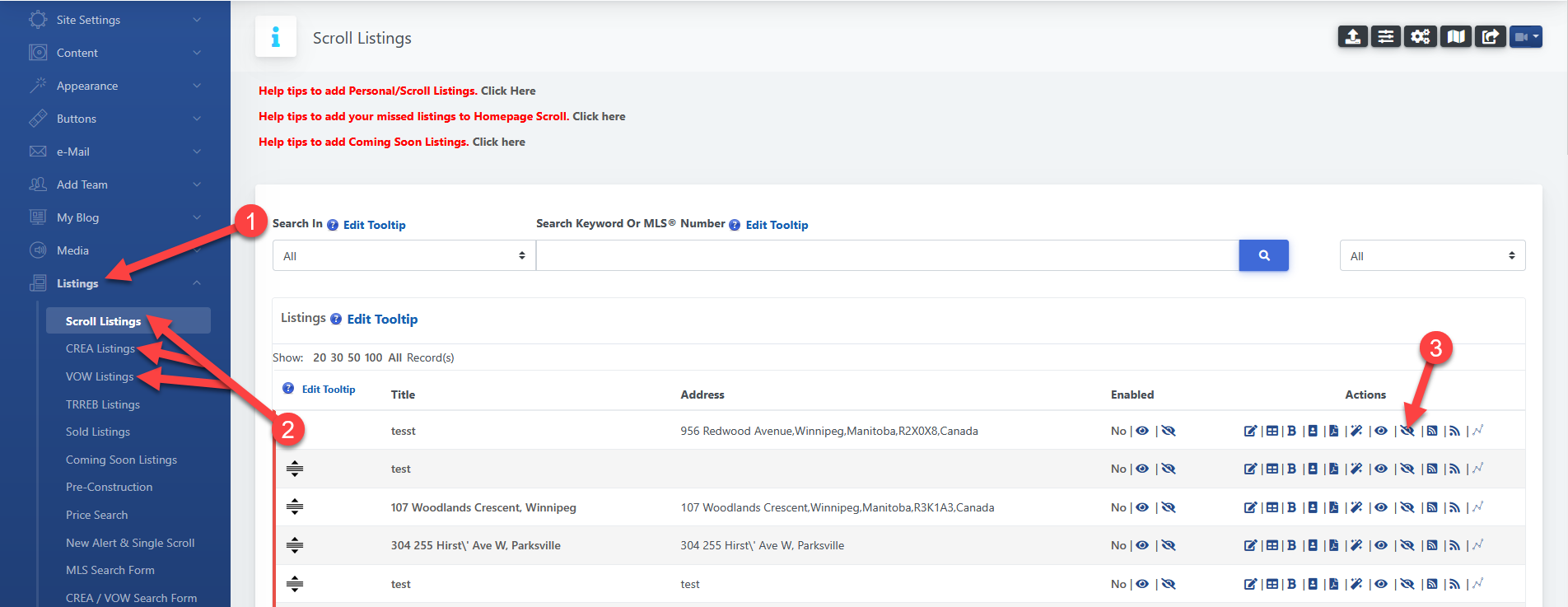Open the 'Search In' dropdown

click(x=404, y=255)
